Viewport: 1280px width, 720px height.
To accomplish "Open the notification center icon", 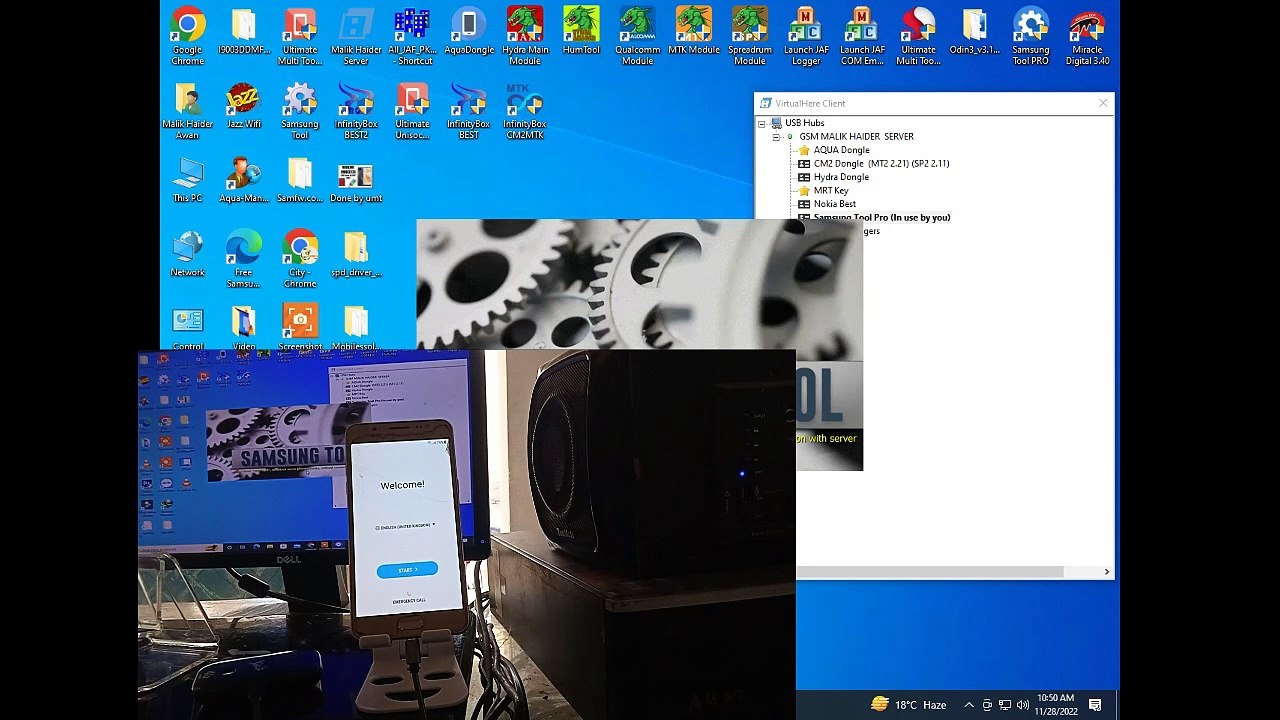I will [1095, 705].
